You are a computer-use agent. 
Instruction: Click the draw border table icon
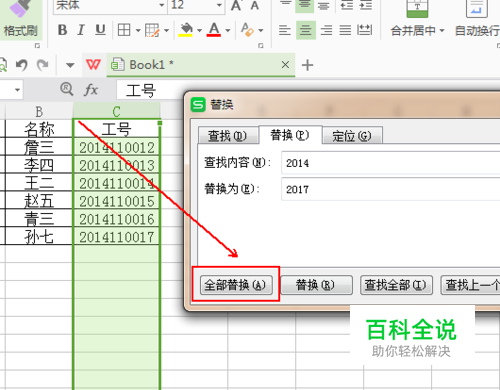[152, 30]
